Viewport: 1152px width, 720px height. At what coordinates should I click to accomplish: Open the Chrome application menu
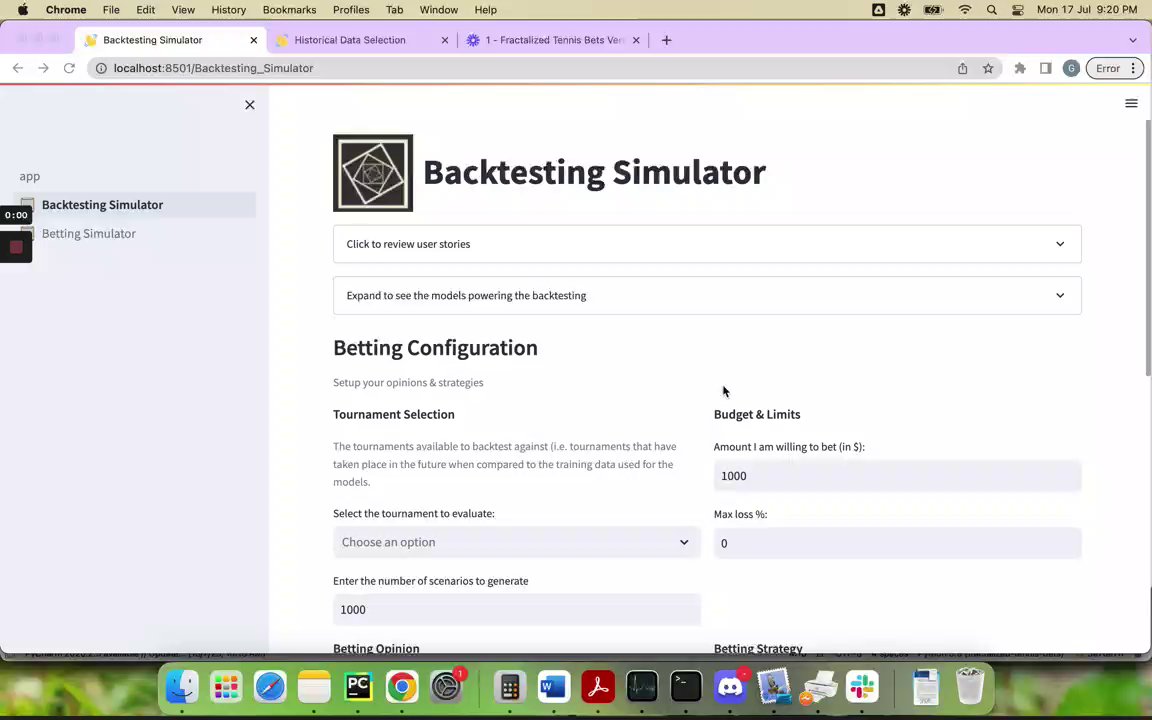point(66,10)
